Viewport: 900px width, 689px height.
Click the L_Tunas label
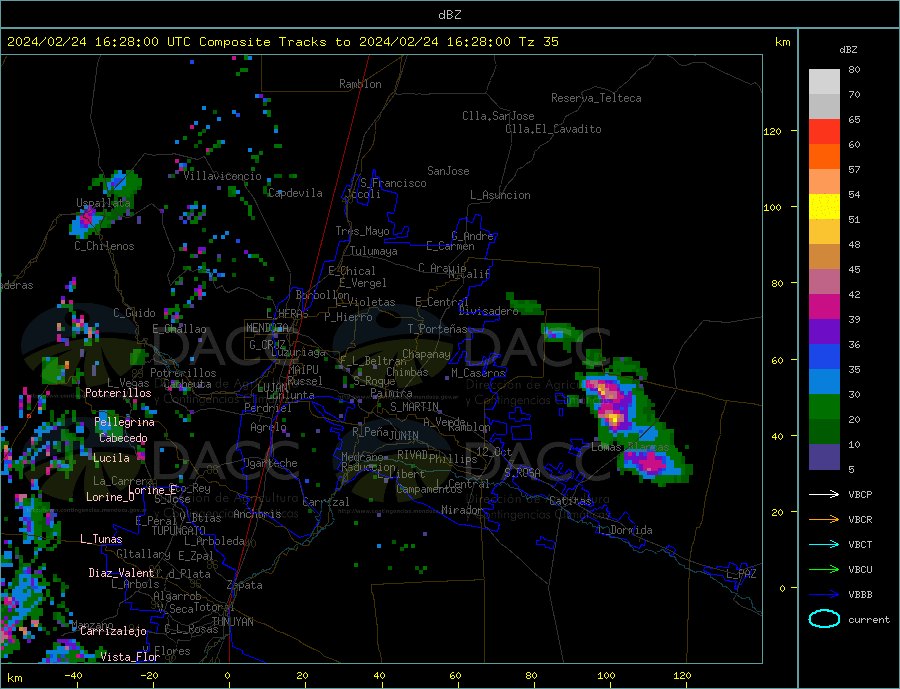click(101, 539)
